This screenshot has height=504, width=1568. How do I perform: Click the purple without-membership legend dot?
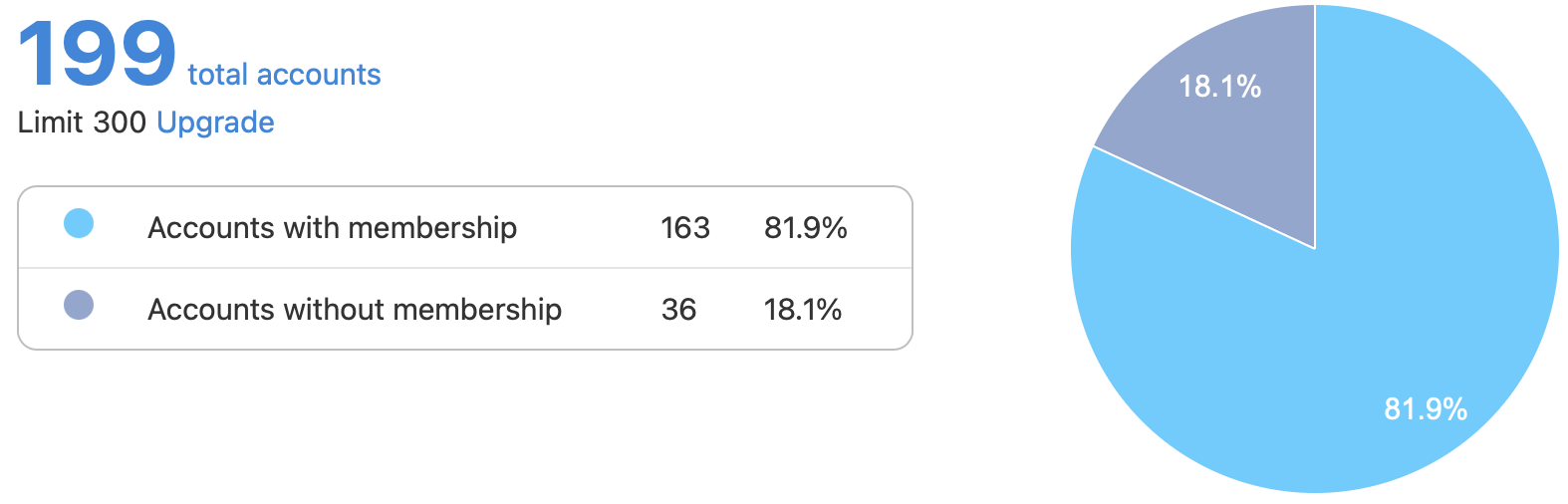[x=79, y=305]
